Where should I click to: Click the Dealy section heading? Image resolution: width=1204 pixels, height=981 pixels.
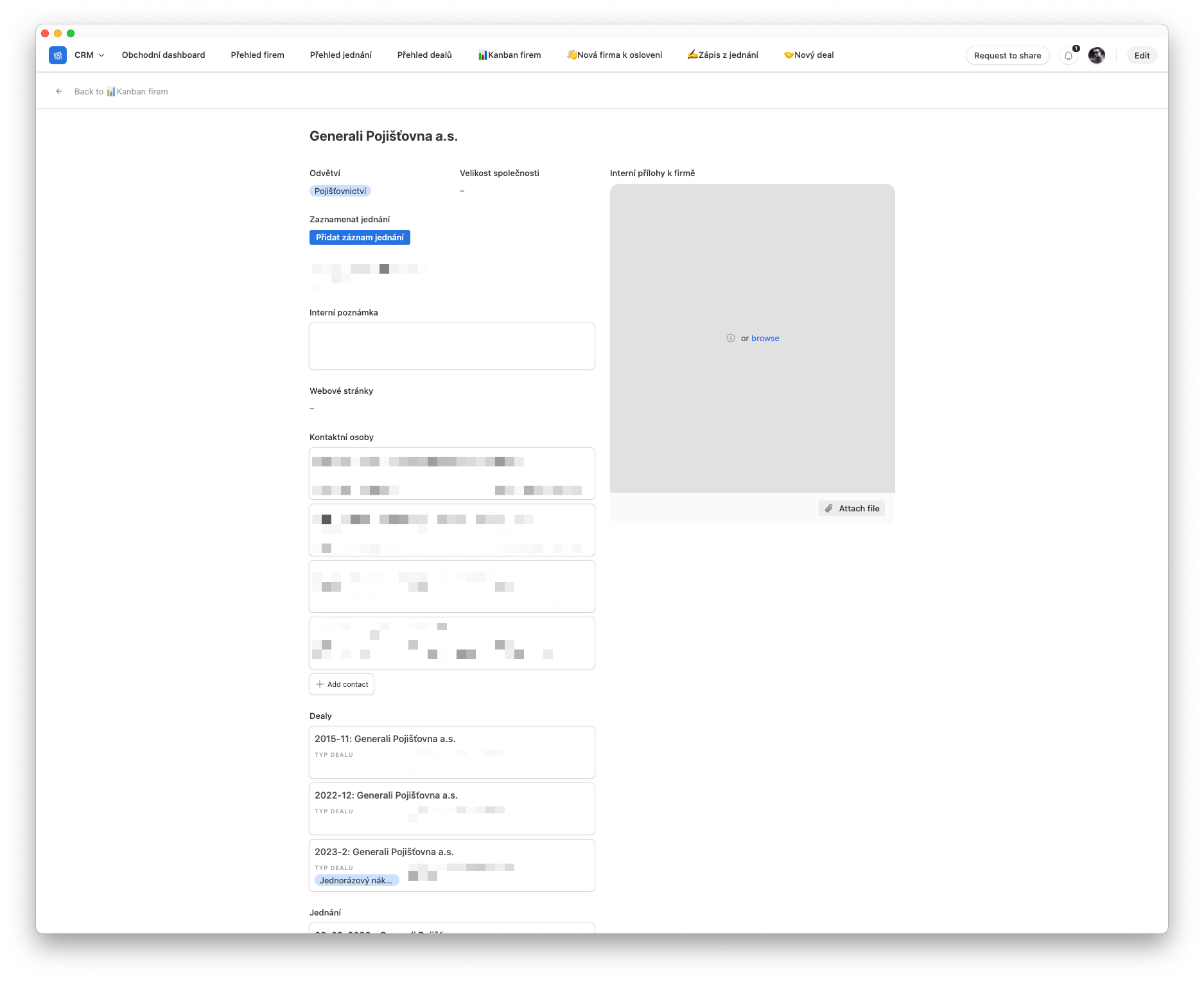(x=320, y=716)
